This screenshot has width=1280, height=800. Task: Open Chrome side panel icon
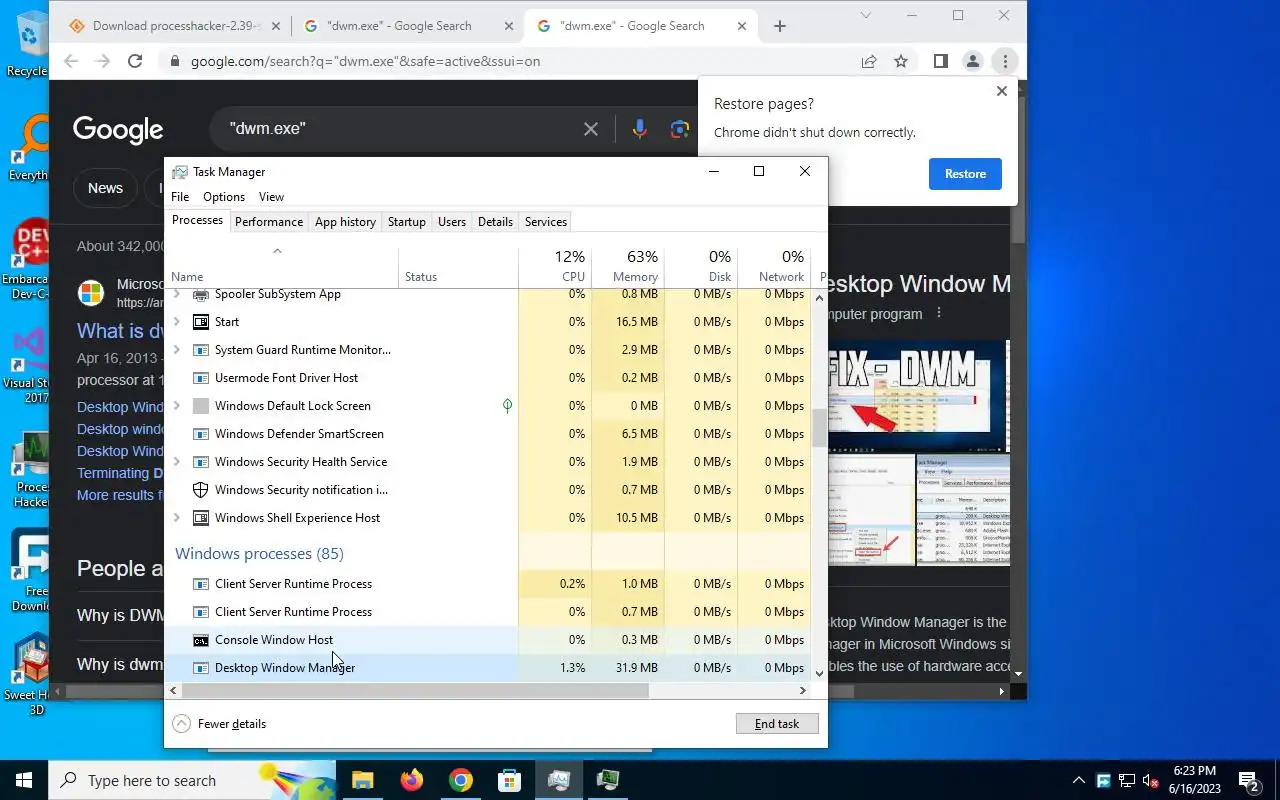940,61
